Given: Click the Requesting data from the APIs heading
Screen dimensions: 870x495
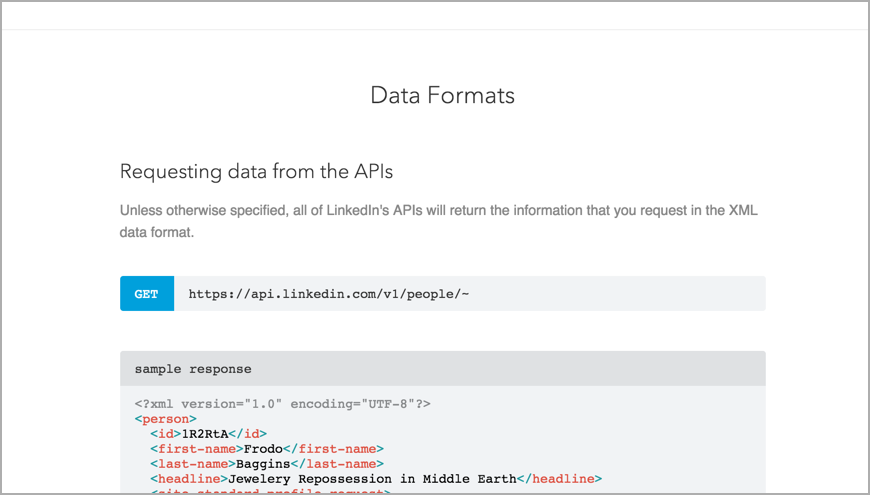Looking at the screenshot, I should coord(256,171).
